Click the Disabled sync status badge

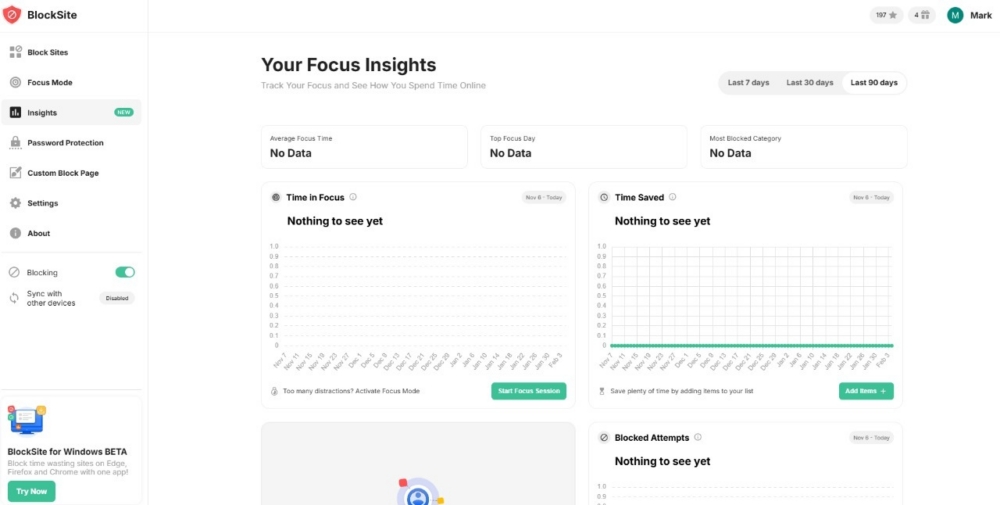click(x=117, y=298)
